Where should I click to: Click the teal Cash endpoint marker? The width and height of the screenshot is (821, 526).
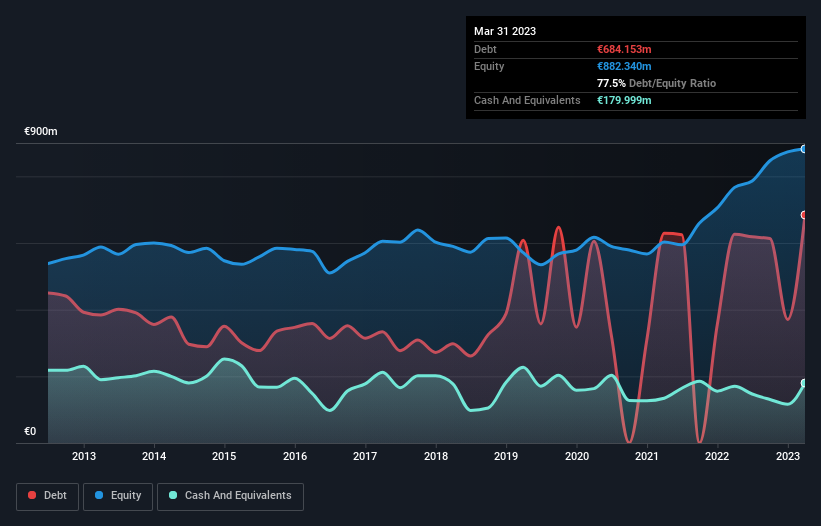click(804, 383)
